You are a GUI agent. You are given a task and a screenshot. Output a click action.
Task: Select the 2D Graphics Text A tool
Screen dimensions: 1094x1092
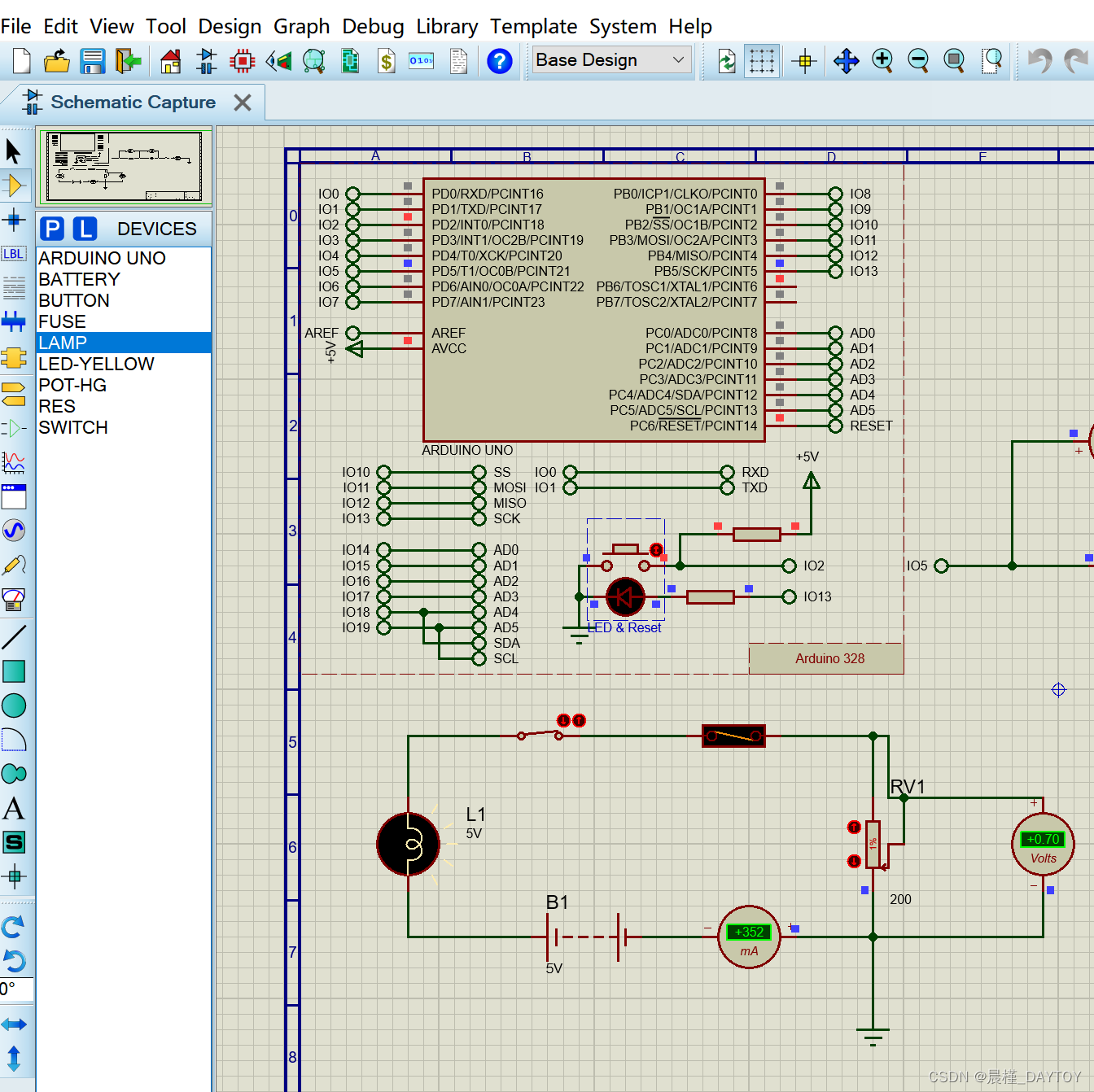(x=14, y=809)
